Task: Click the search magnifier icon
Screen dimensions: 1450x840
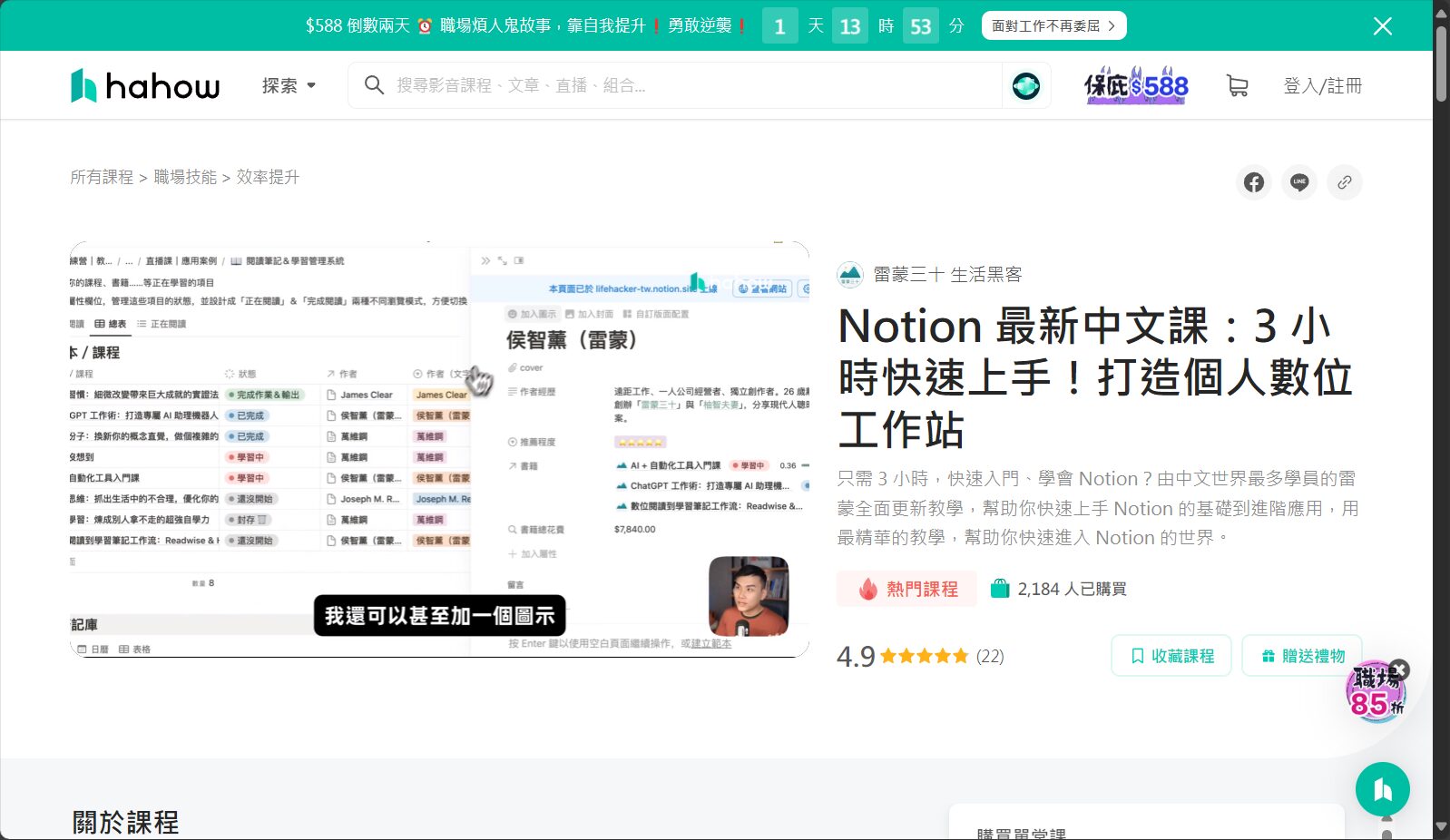Action: (x=373, y=85)
